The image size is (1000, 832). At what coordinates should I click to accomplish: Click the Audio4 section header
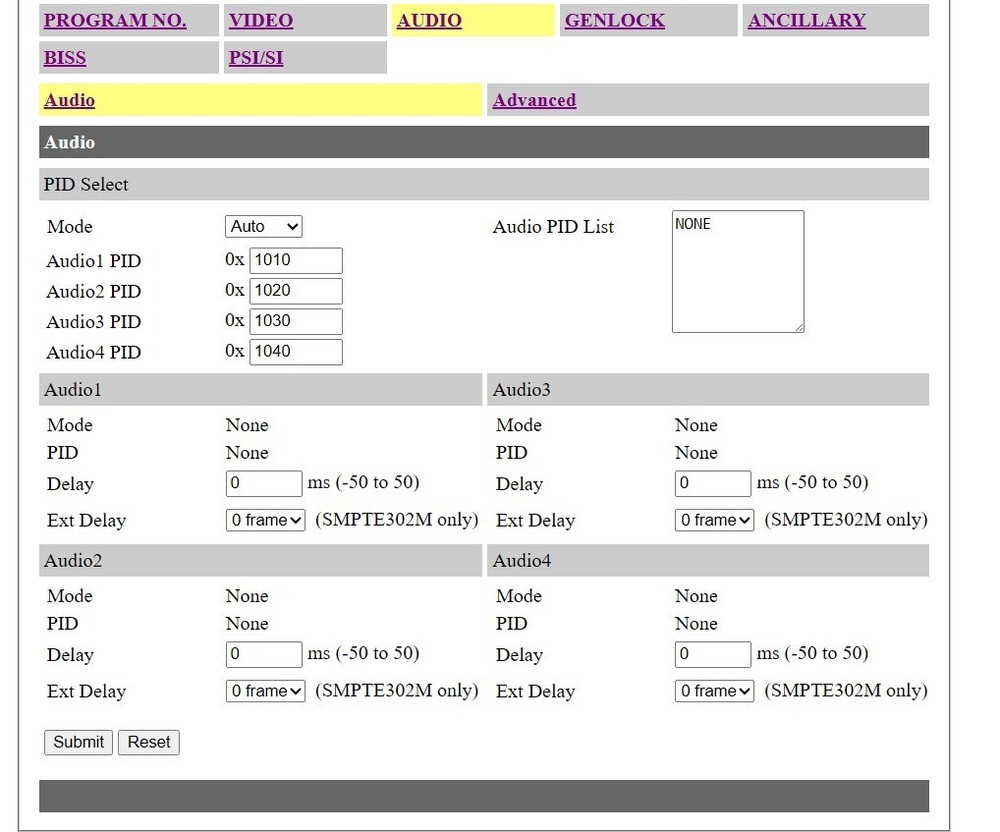point(708,560)
